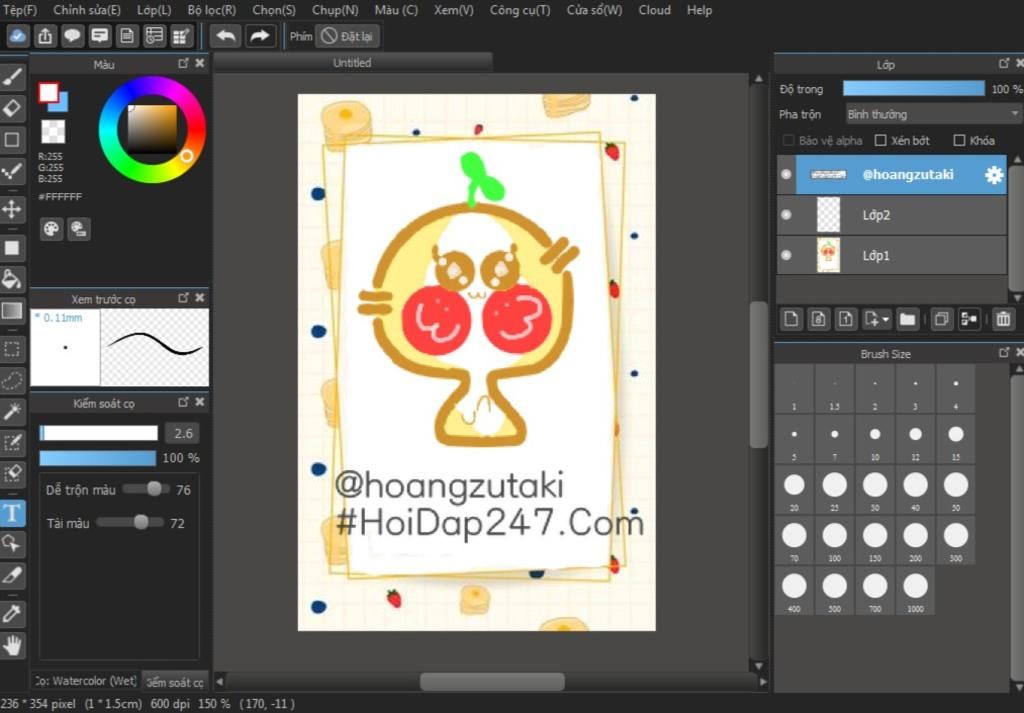Viewport: 1024px width, 713px height.
Task: Select the Brush tool
Action: 12,77
